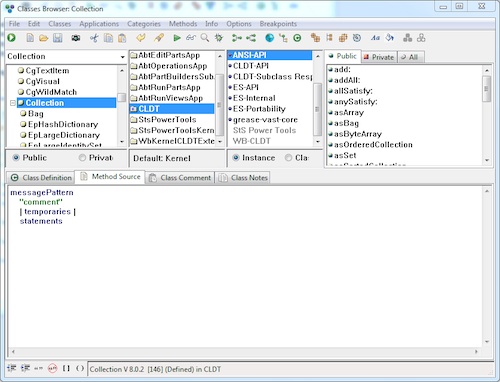Click the green circular run icon in toolbar
Viewport: 500px width, 382px height.
(x=12, y=38)
